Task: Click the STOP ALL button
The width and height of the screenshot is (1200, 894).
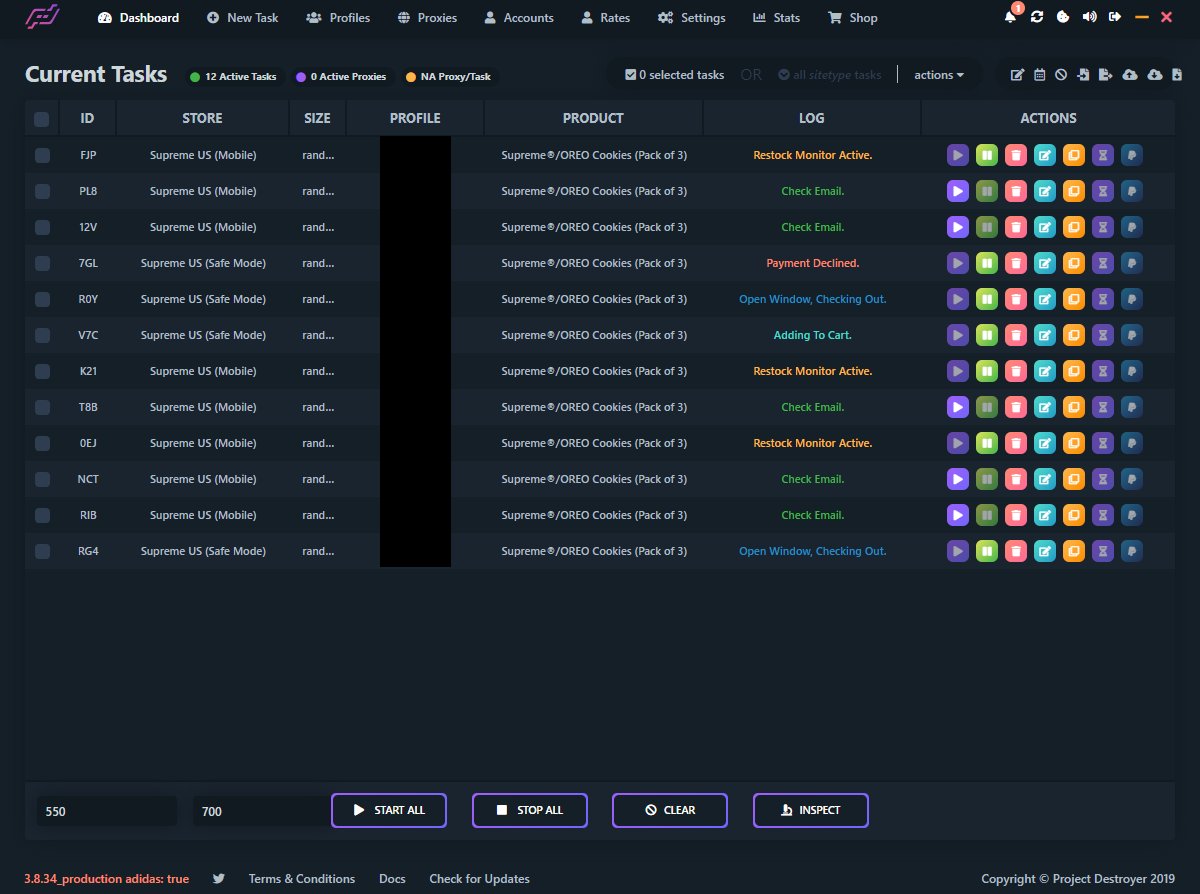Action: [x=530, y=810]
